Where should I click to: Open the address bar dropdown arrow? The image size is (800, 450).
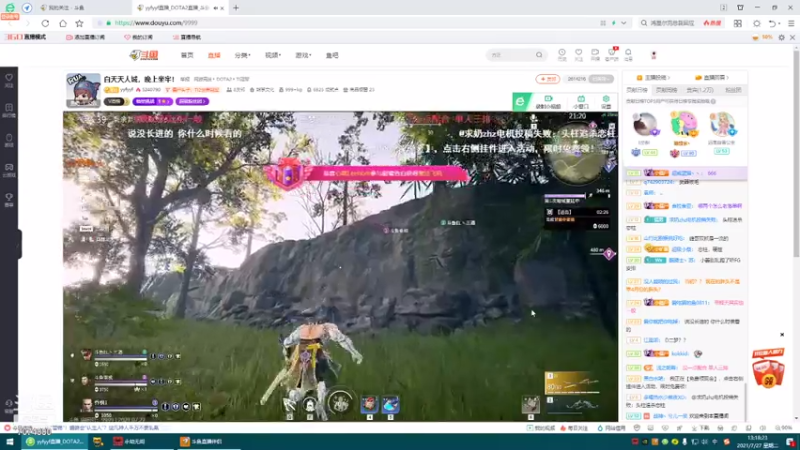click(x=623, y=23)
